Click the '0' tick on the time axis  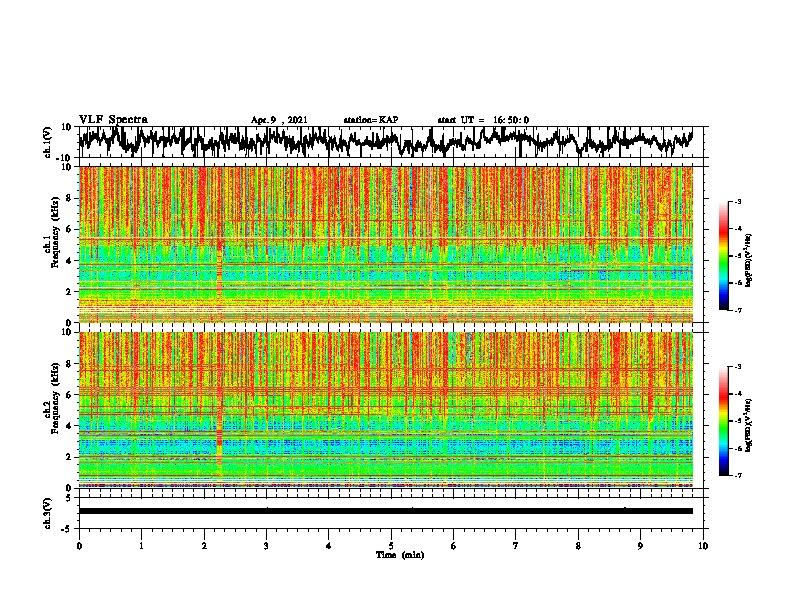pos(79,546)
